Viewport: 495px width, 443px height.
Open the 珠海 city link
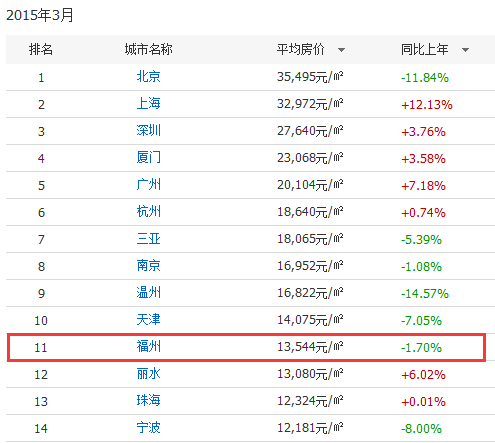tap(149, 401)
